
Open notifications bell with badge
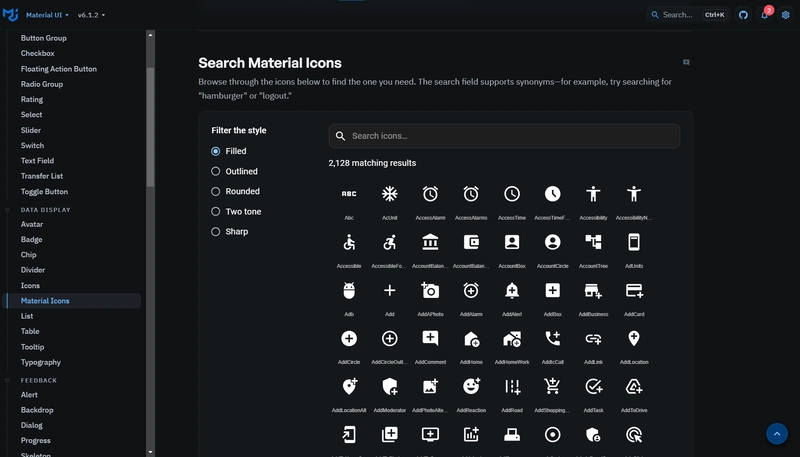coord(764,15)
